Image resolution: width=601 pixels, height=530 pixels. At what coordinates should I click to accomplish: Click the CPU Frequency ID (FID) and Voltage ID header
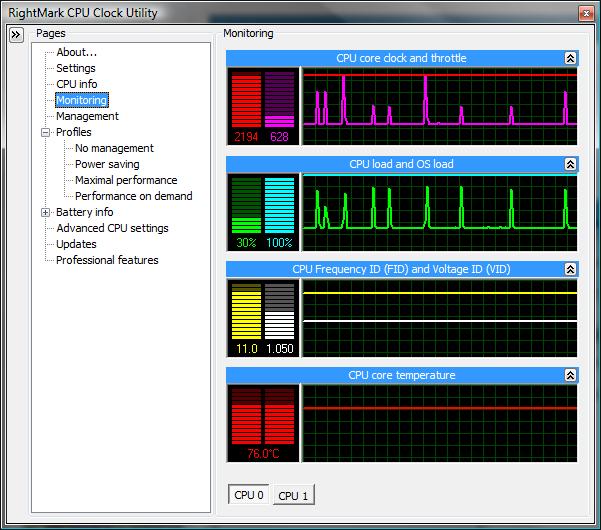point(402,269)
